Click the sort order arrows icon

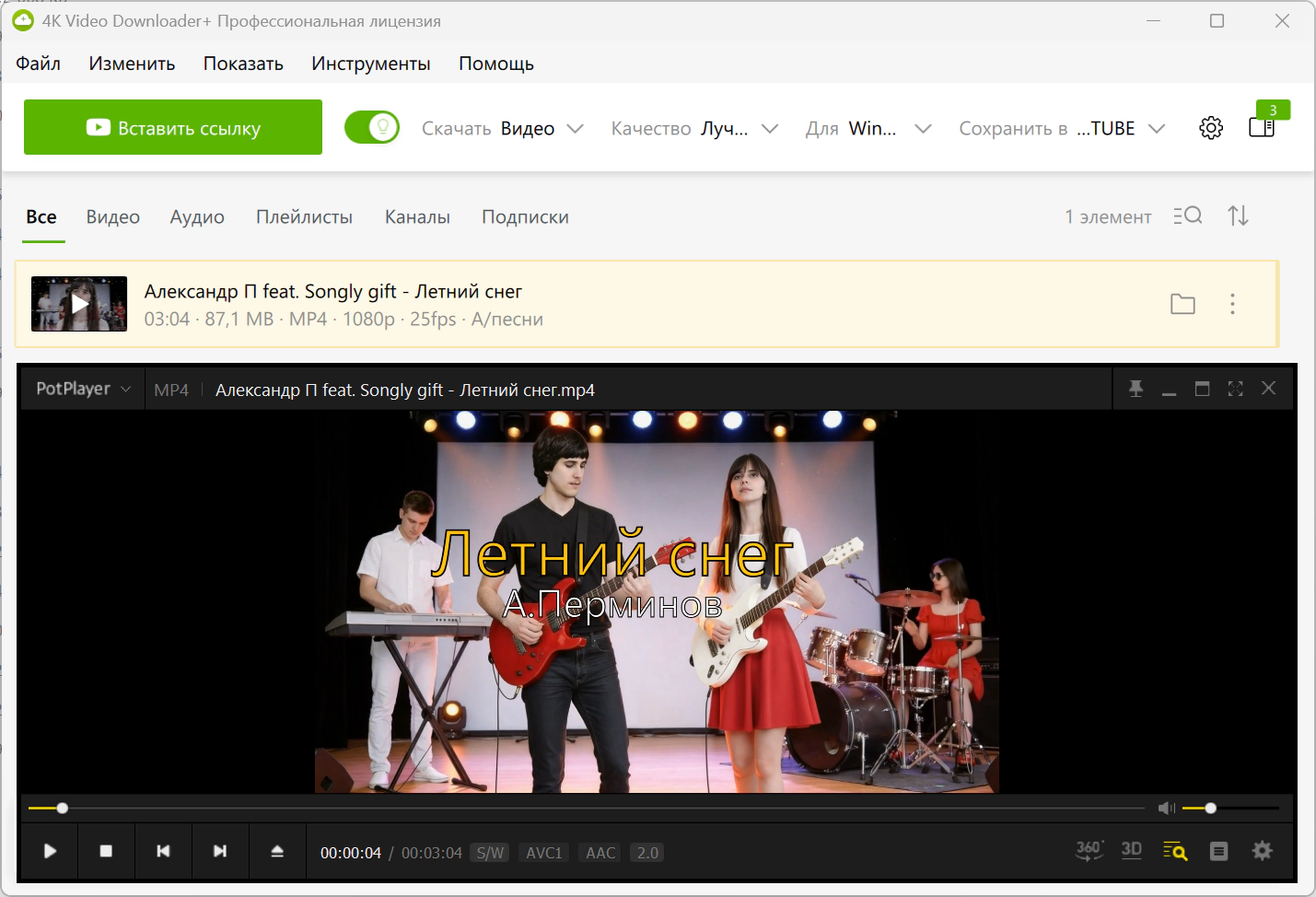(1238, 216)
